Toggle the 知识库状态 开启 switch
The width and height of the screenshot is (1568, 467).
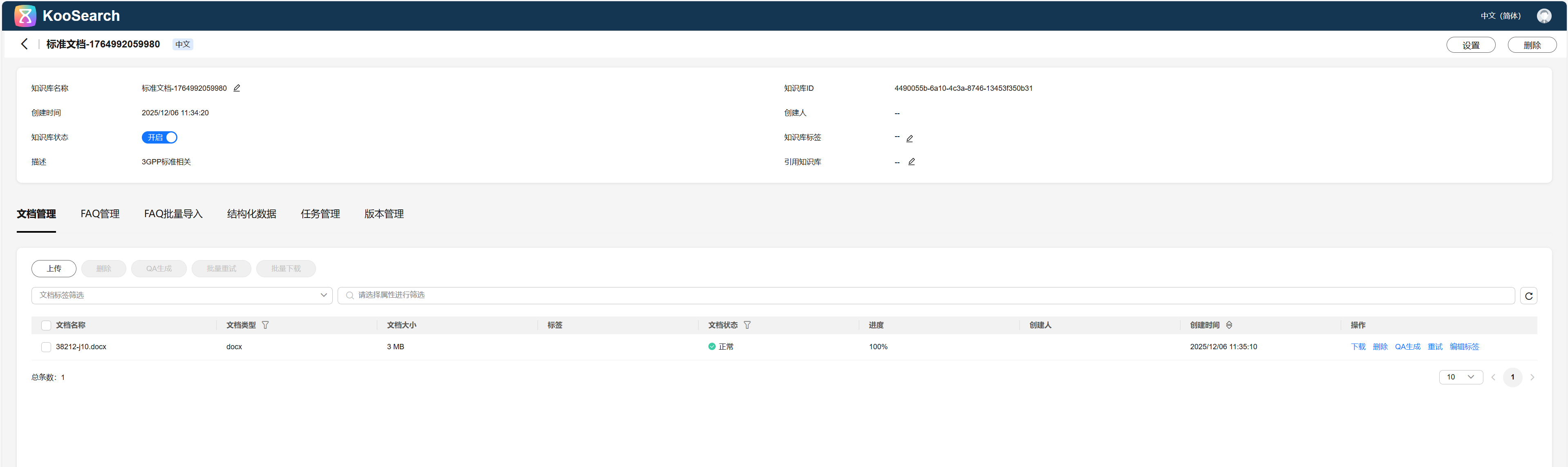(x=159, y=137)
